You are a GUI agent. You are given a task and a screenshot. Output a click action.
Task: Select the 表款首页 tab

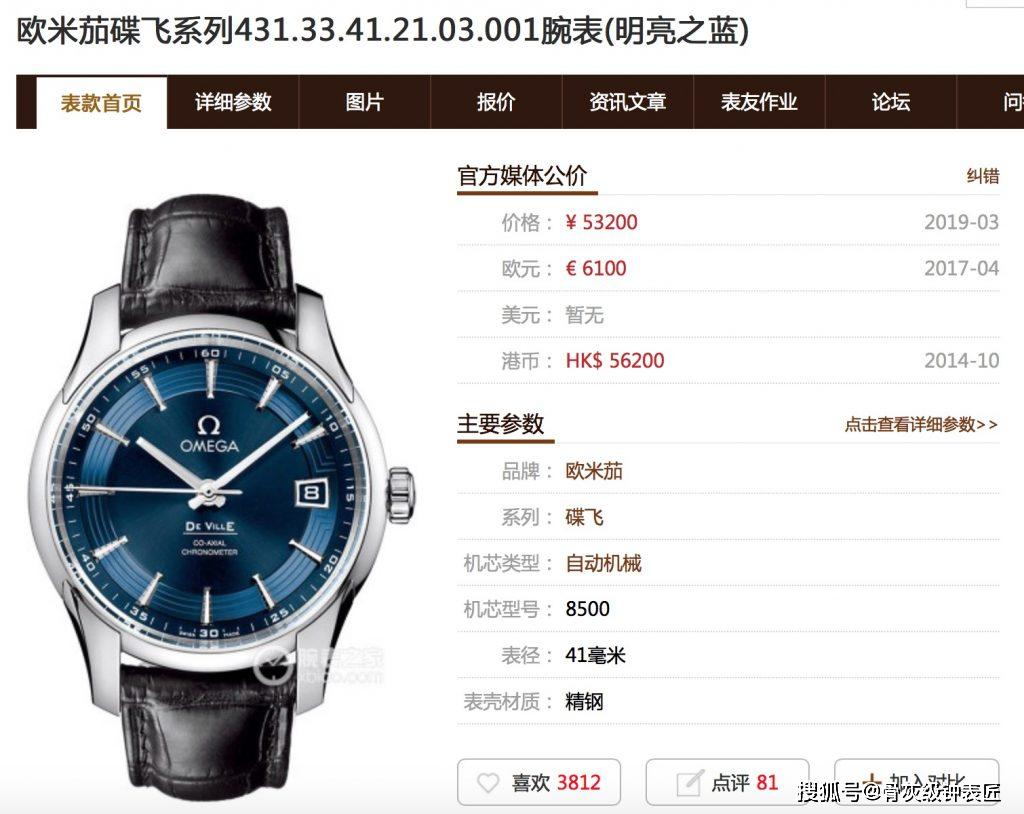click(x=101, y=103)
